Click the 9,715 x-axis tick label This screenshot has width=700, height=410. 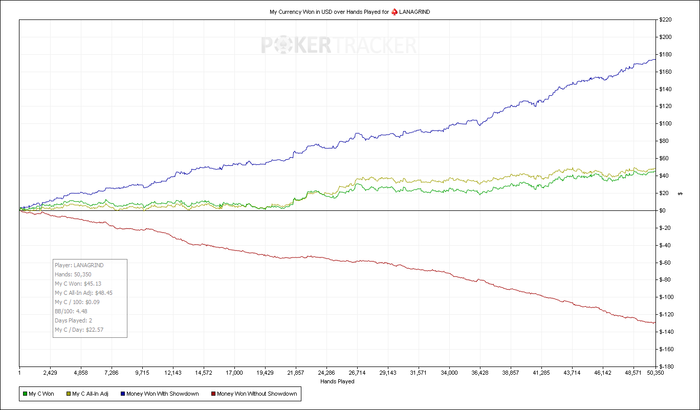click(142, 372)
